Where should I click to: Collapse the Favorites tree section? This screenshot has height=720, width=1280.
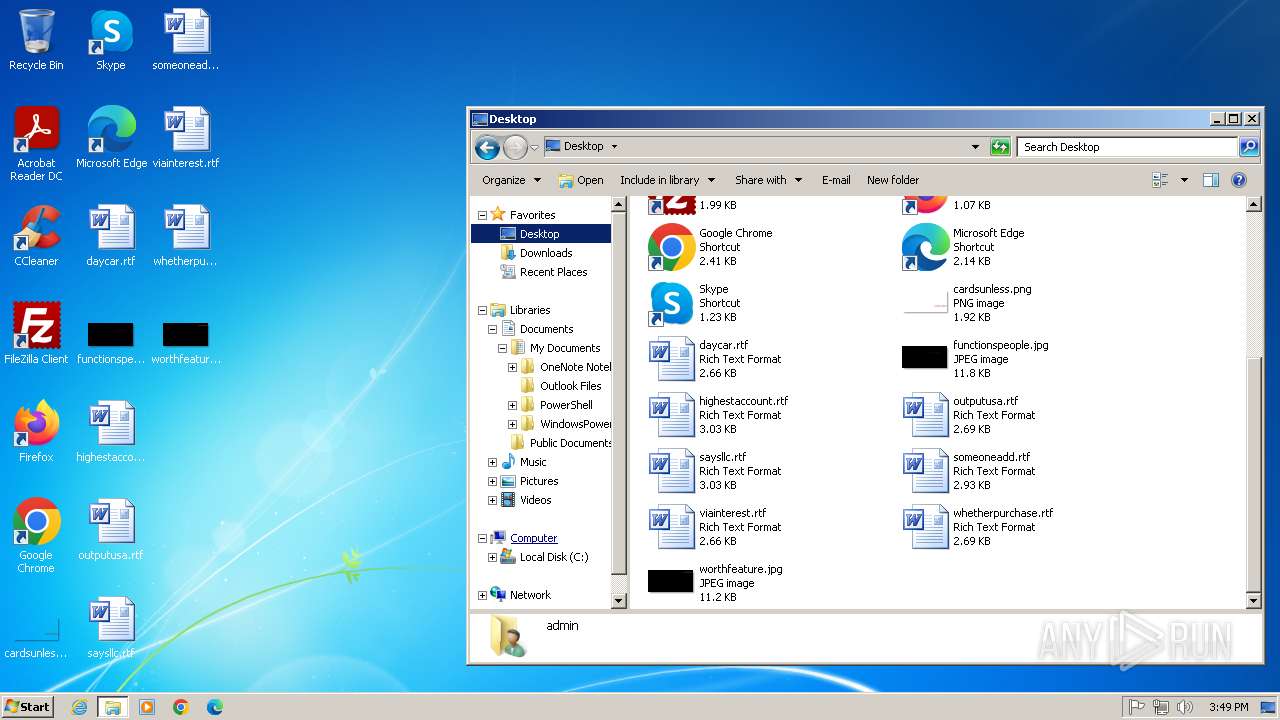pos(482,215)
